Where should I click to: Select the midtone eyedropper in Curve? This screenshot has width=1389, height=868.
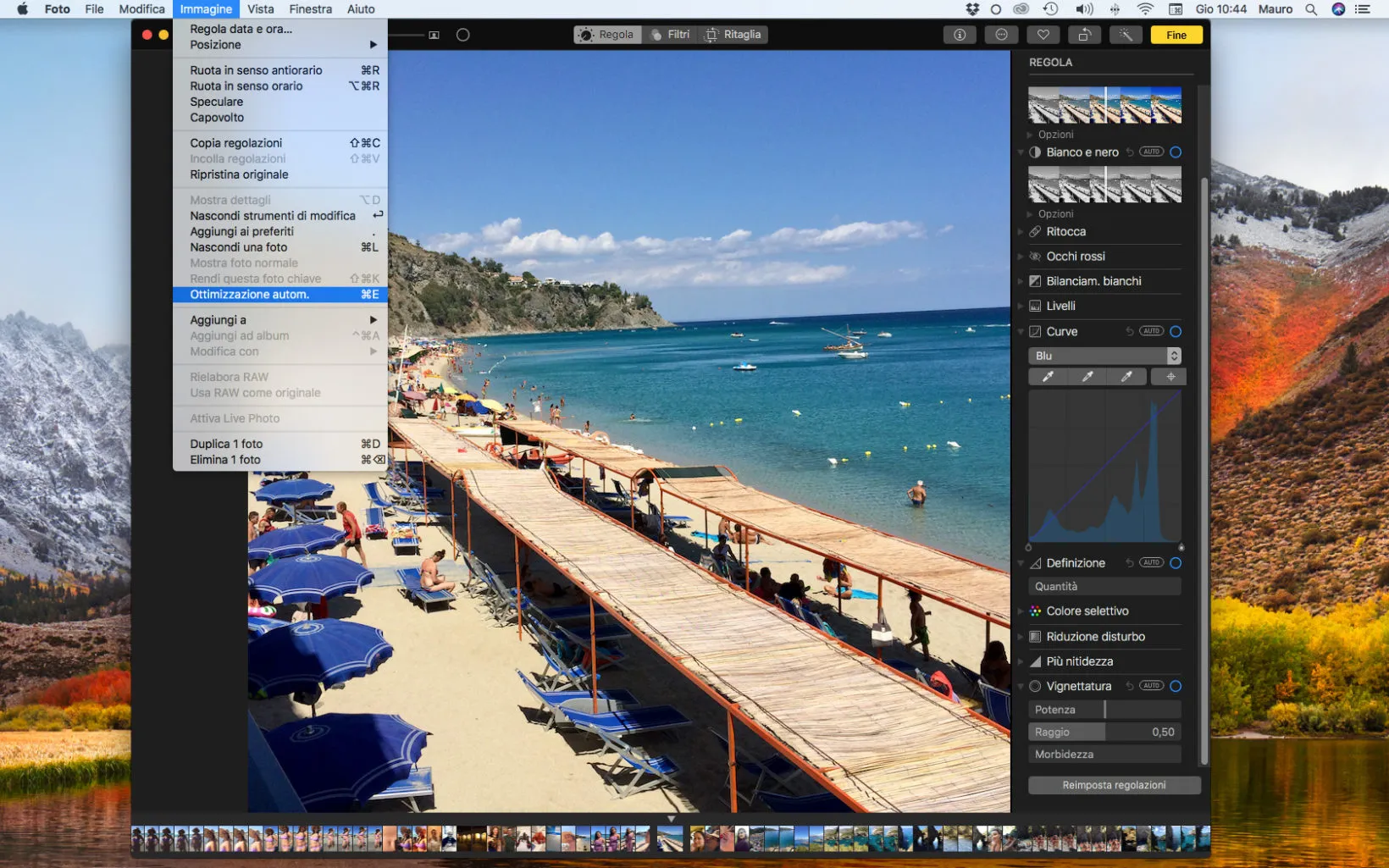coord(1087,377)
